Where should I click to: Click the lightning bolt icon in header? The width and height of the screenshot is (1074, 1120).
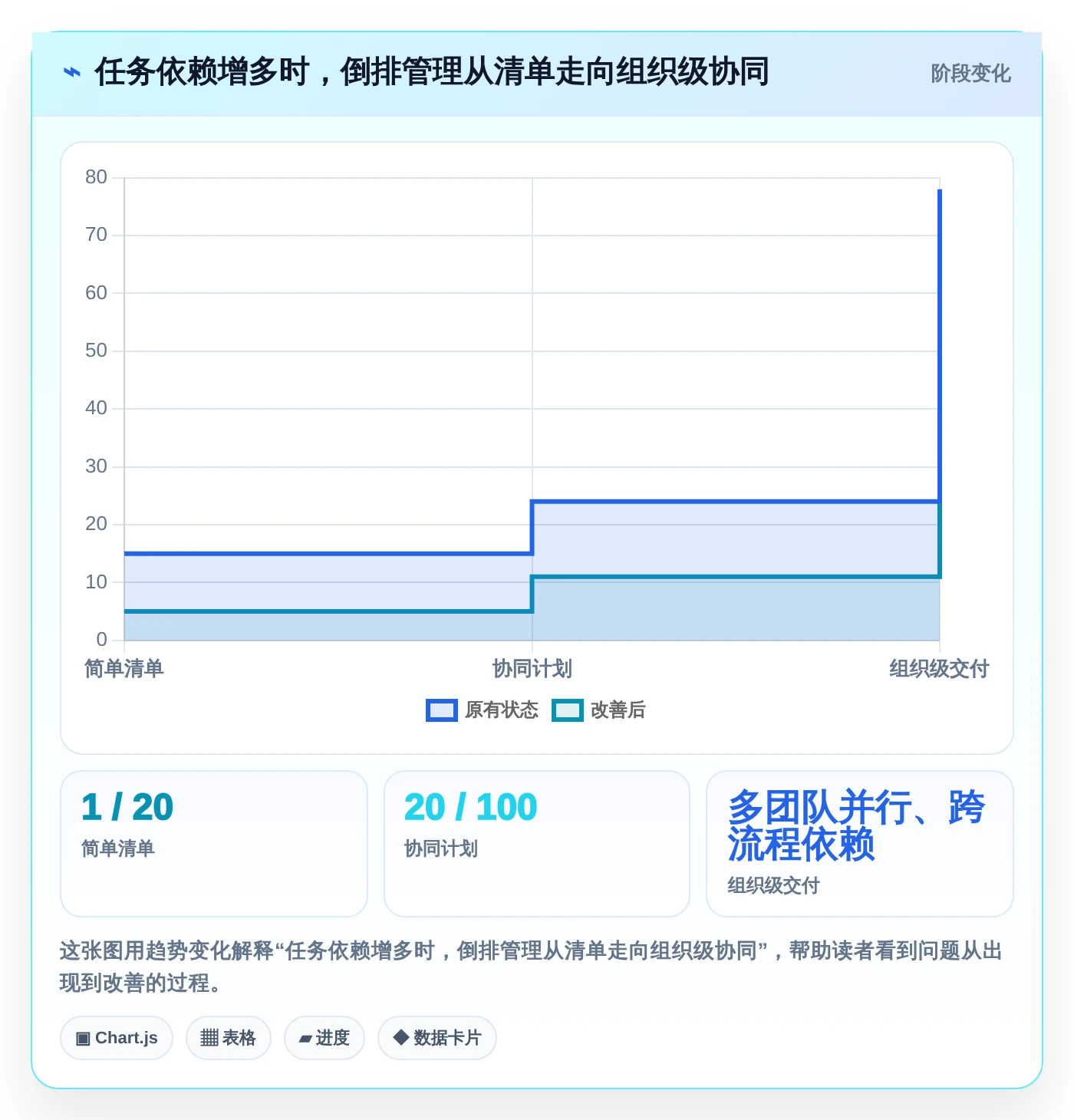(x=71, y=73)
